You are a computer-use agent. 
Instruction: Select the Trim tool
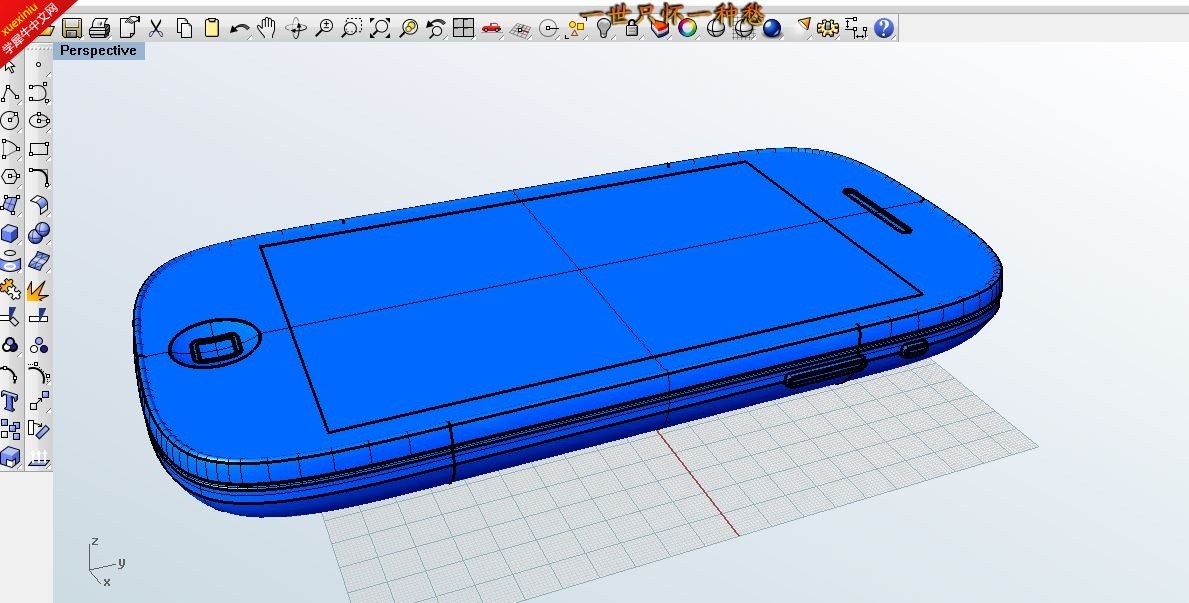pos(11,317)
